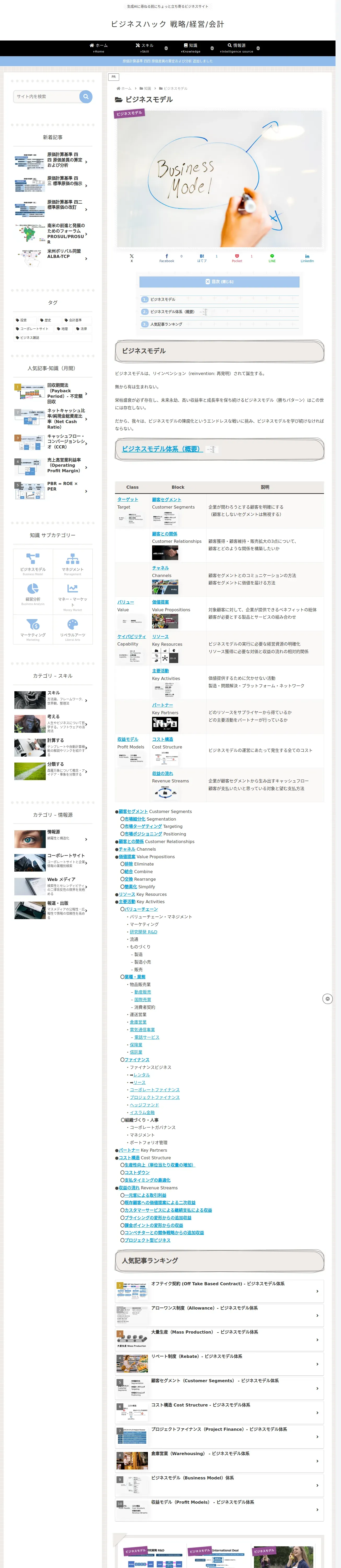Open the 知識 menu item

pos(190,48)
